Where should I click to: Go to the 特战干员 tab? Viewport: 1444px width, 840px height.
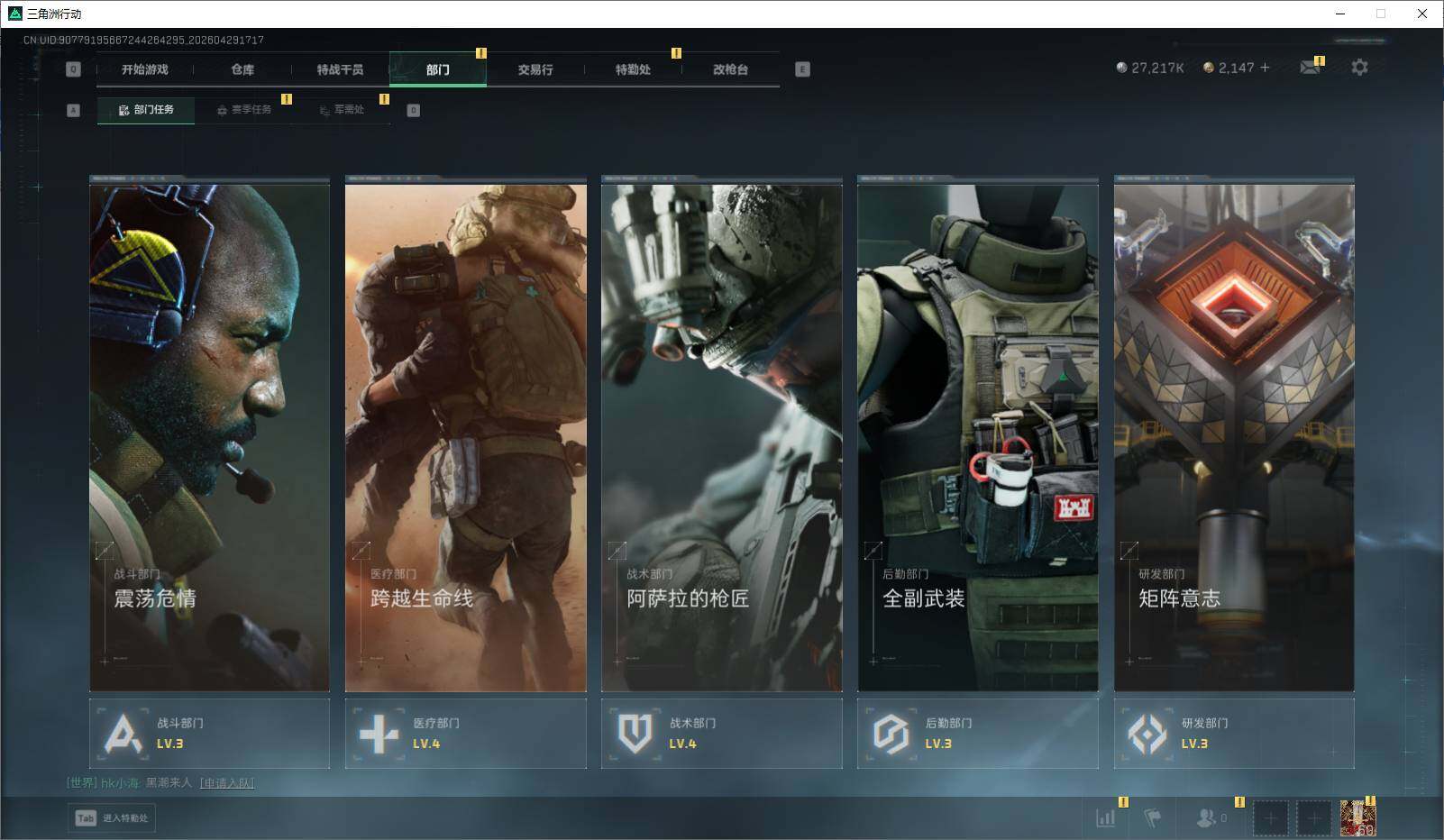[340, 69]
